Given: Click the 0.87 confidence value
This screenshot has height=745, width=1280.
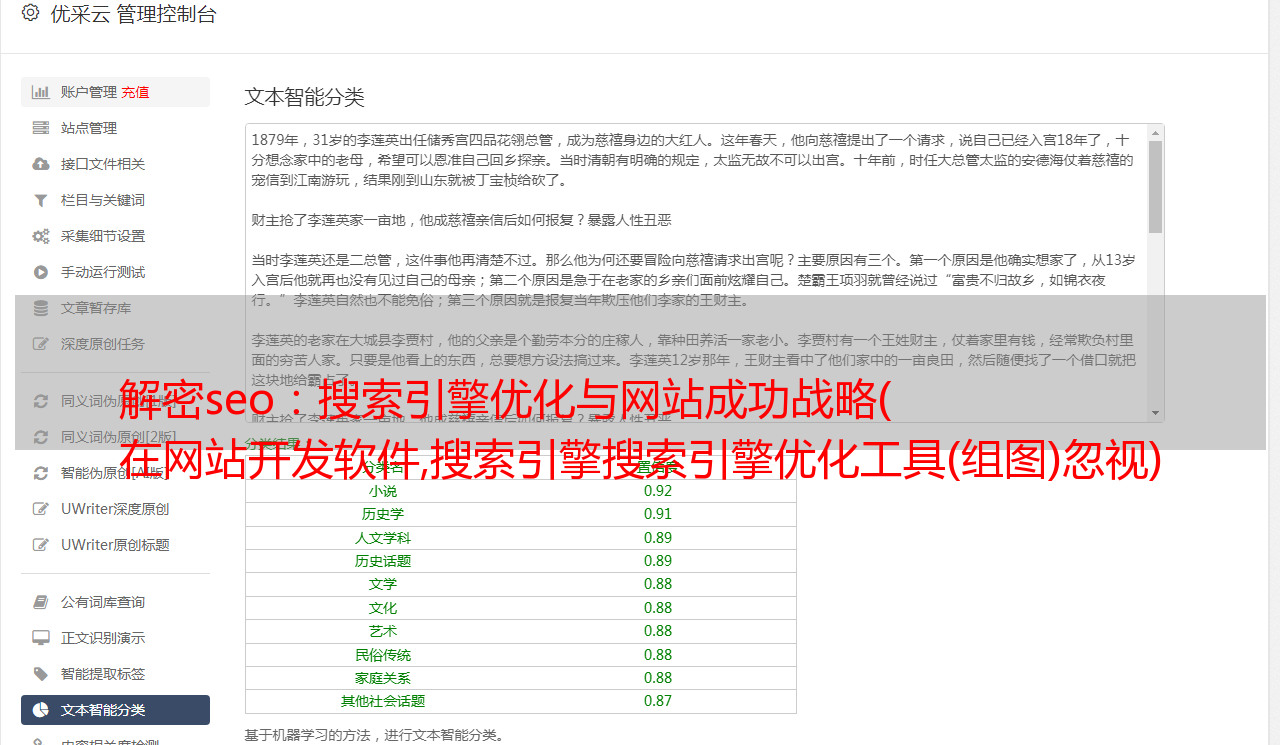Looking at the screenshot, I should tap(658, 701).
